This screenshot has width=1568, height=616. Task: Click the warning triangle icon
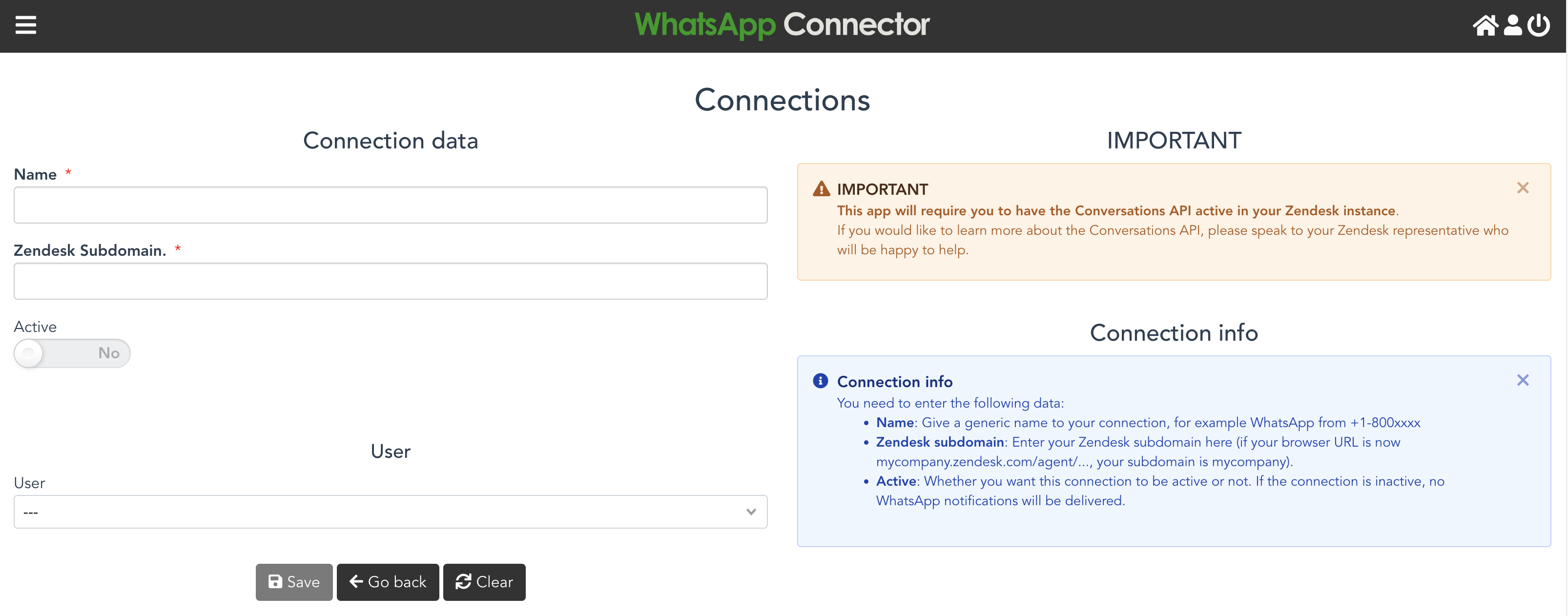(x=821, y=189)
